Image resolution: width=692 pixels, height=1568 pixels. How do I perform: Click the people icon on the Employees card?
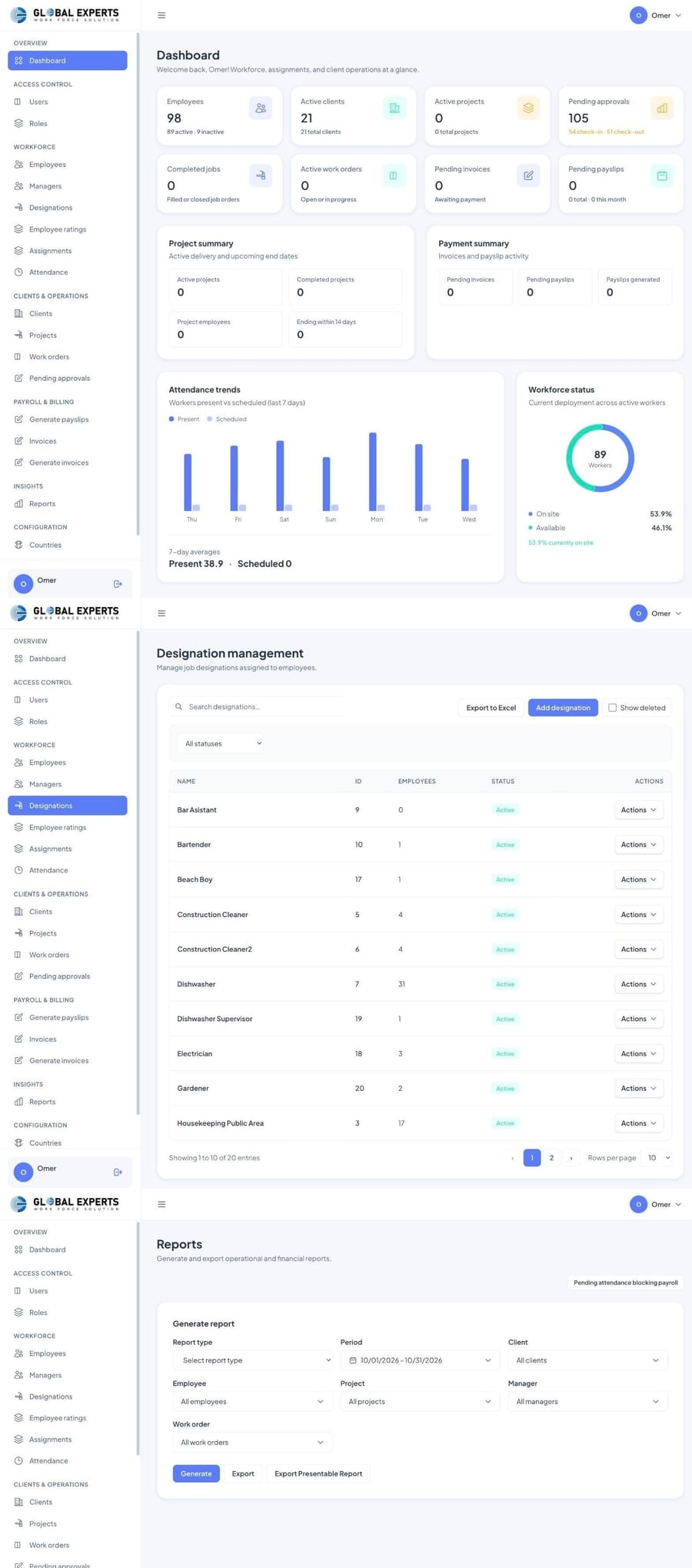pos(261,108)
